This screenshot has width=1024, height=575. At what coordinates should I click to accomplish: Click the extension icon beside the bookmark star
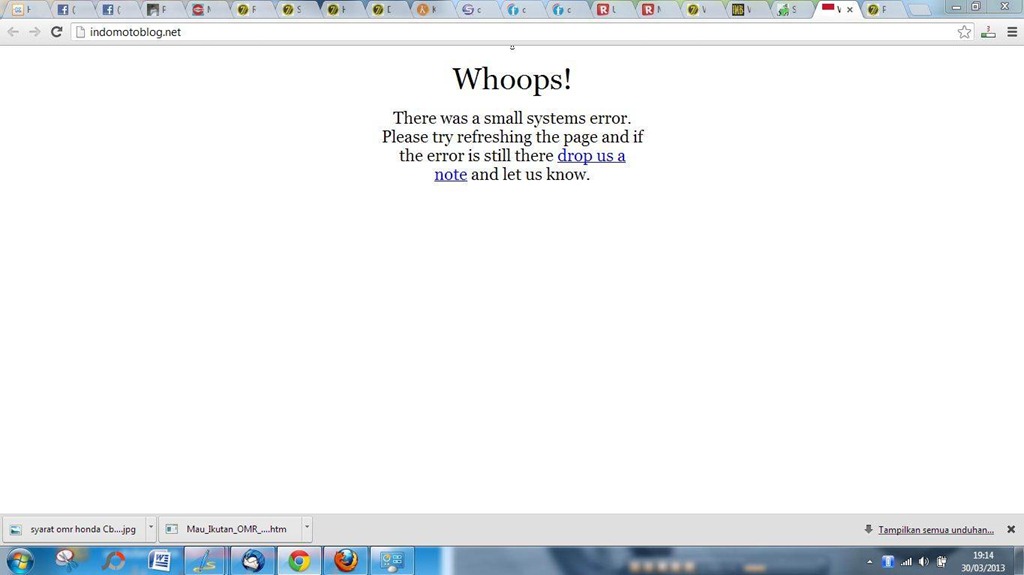(x=988, y=32)
